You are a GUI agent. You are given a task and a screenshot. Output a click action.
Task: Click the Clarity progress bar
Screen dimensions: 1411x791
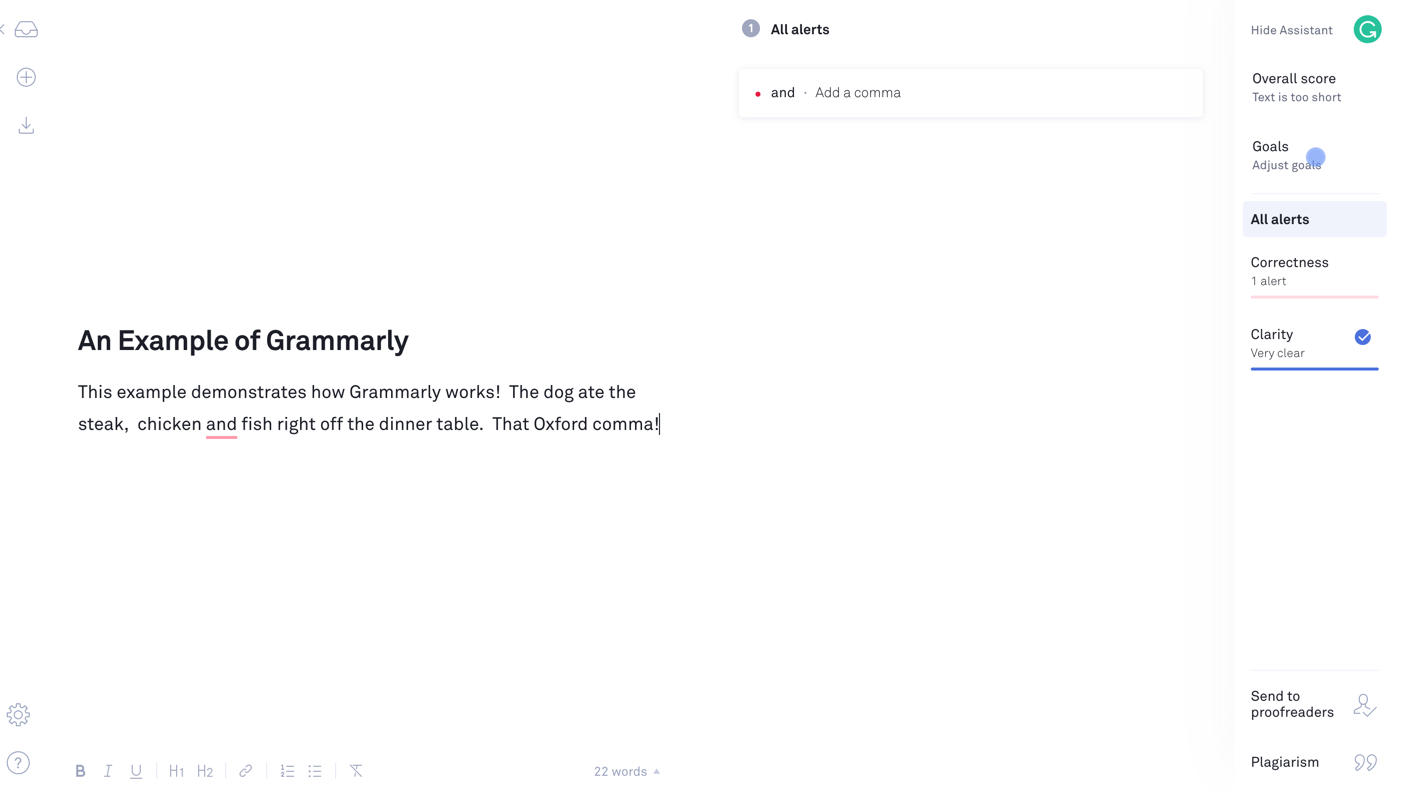1314,370
